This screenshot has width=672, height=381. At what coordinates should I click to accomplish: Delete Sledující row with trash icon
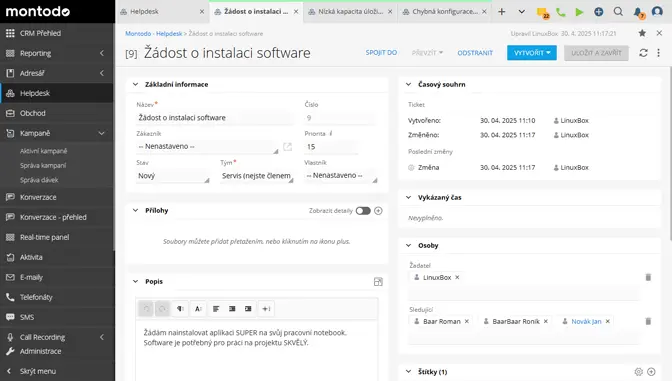pos(648,321)
